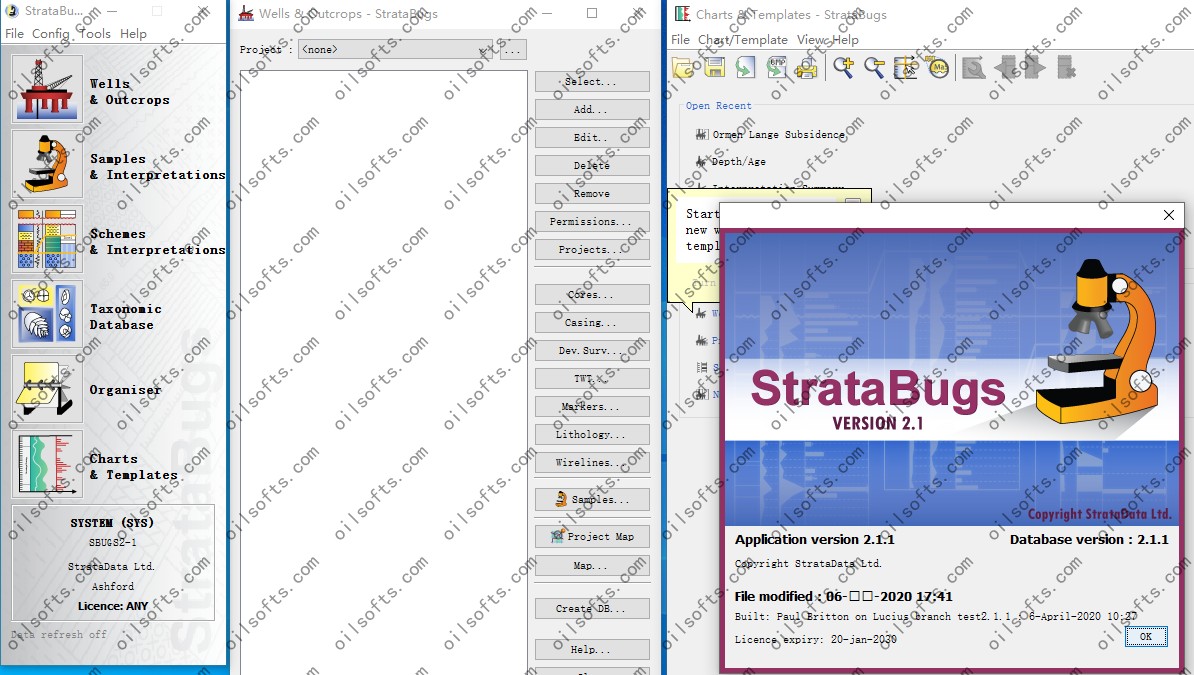Open Help menu in Charts & Templates
The width and height of the screenshot is (1194, 675).
click(x=845, y=40)
